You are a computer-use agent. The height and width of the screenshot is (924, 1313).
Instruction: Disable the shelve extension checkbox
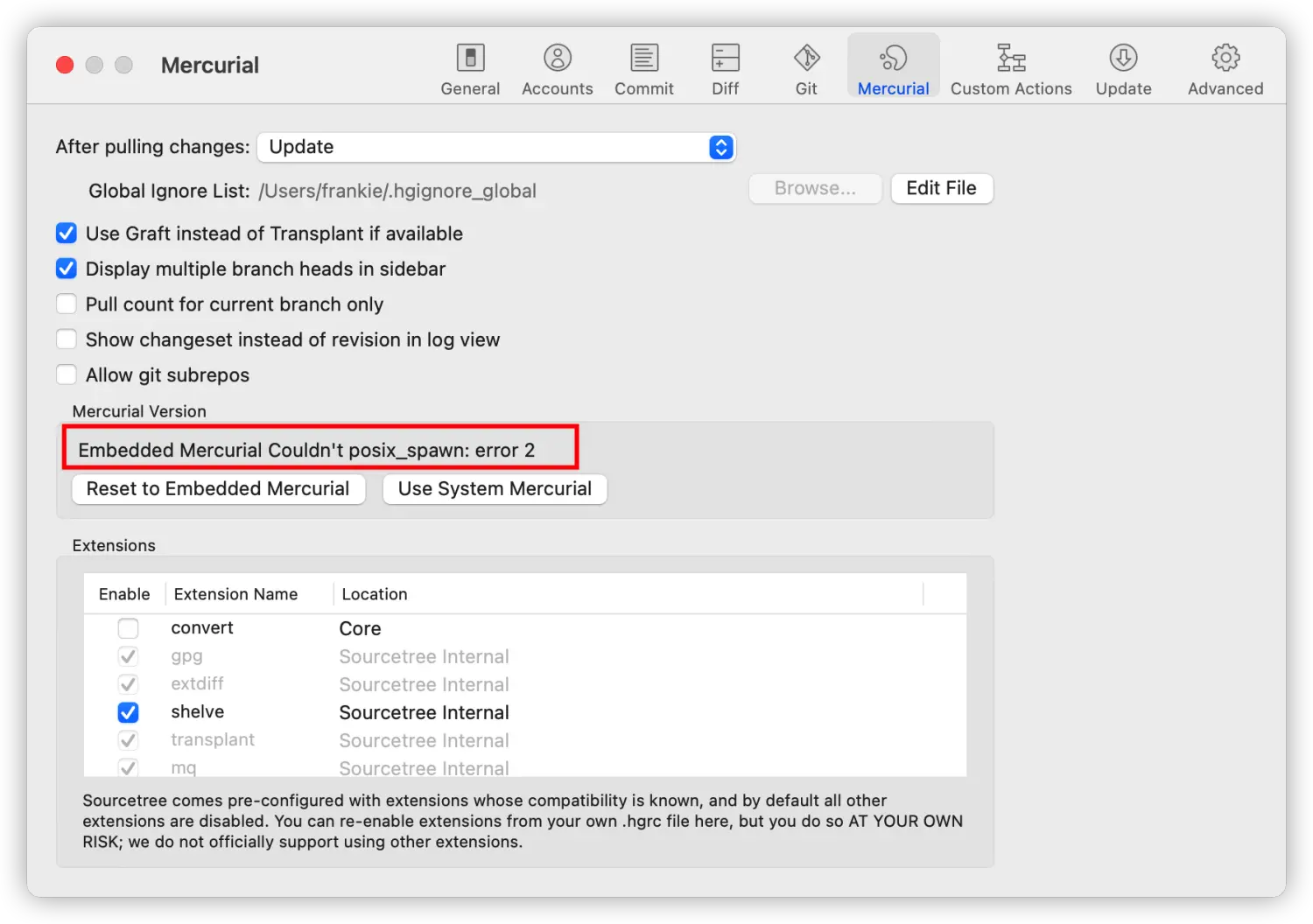pos(128,712)
